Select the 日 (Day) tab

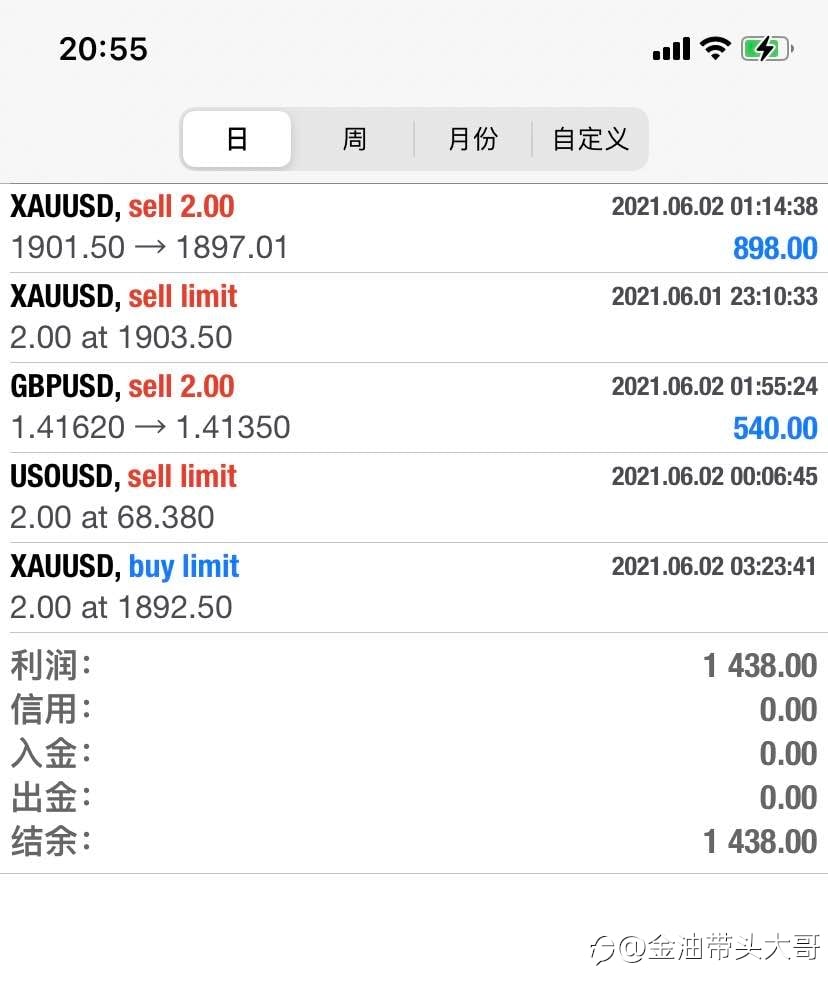coord(237,139)
